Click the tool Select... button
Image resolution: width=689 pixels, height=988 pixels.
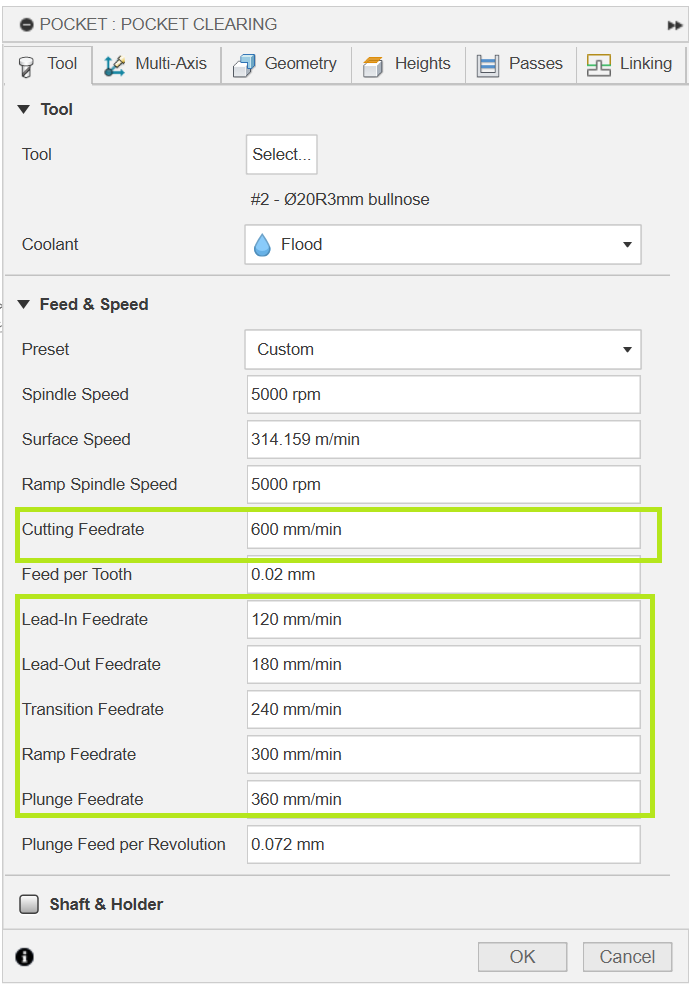click(281, 154)
